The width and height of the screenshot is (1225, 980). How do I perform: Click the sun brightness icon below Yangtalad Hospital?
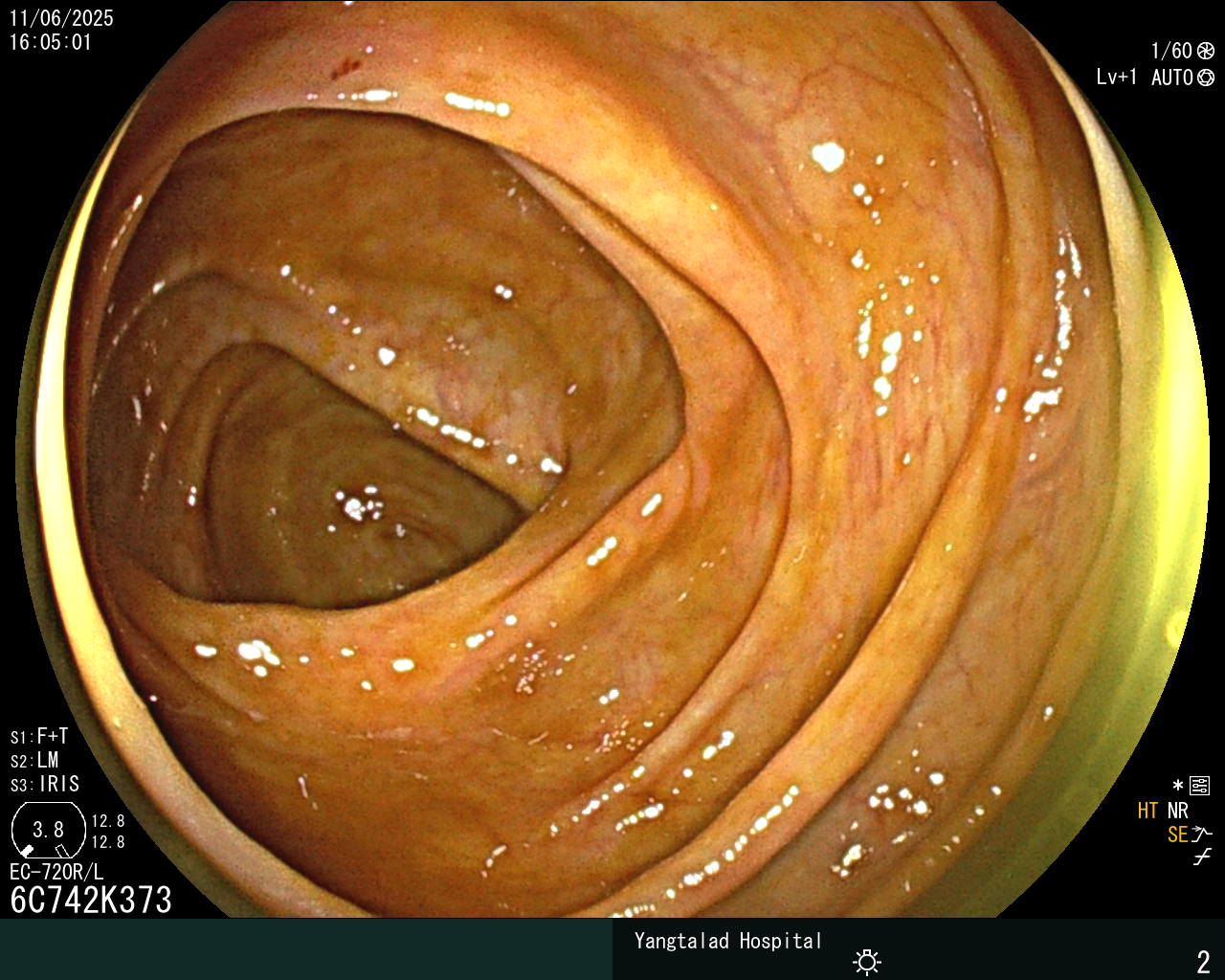(867, 962)
